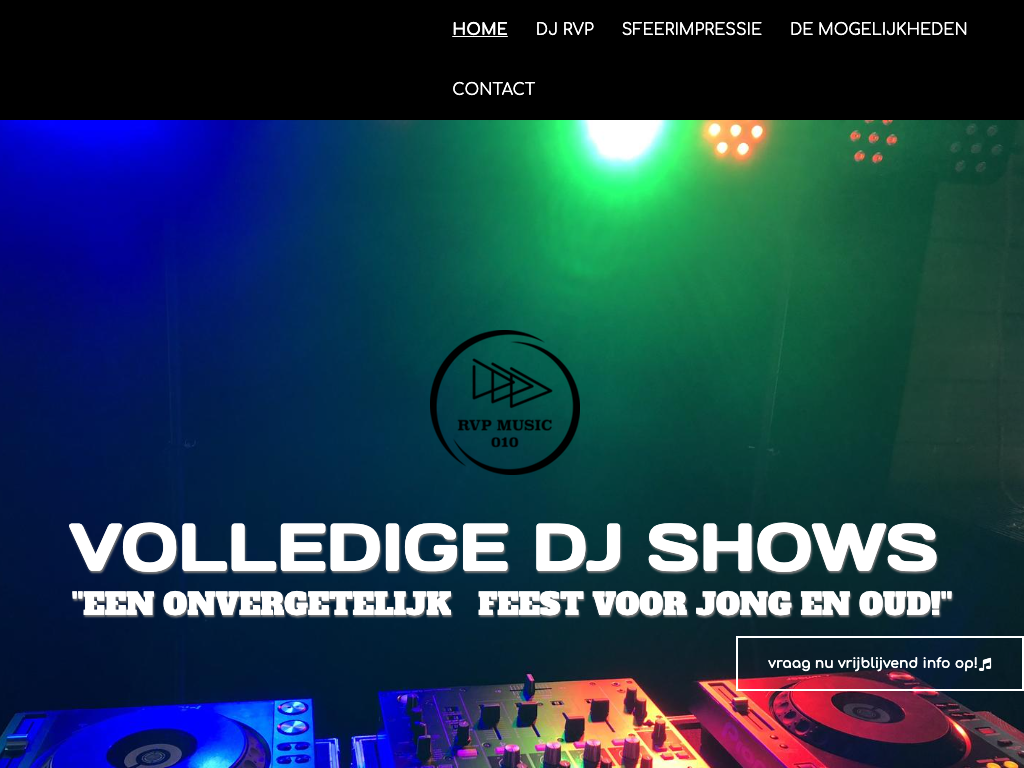Select DE MOGELIJKHEDEN in the navigation
This screenshot has width=1024, height=768.
[x=878, y=29]
